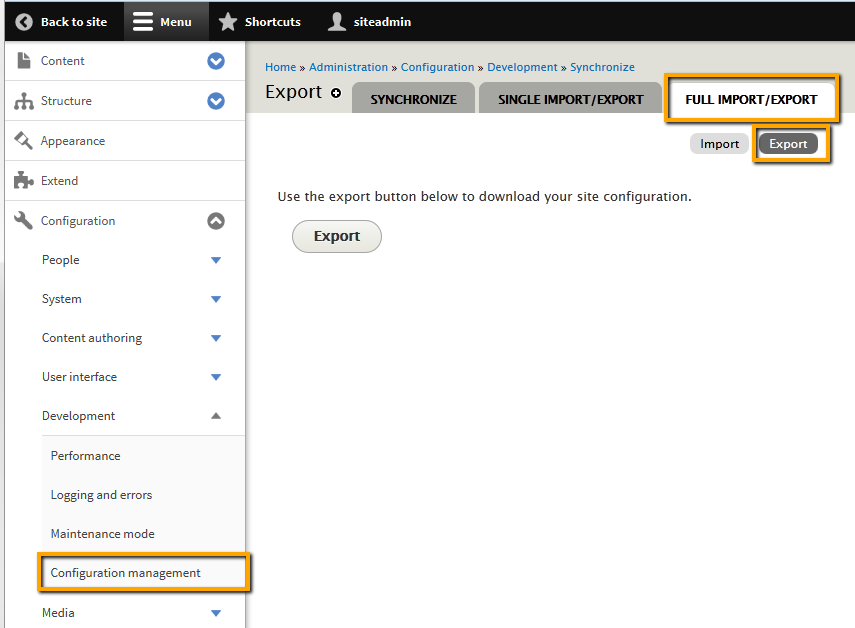The height and width of the screenshot is (628, 855).
Task: Open Development menu item
Action: click(79, 416)
